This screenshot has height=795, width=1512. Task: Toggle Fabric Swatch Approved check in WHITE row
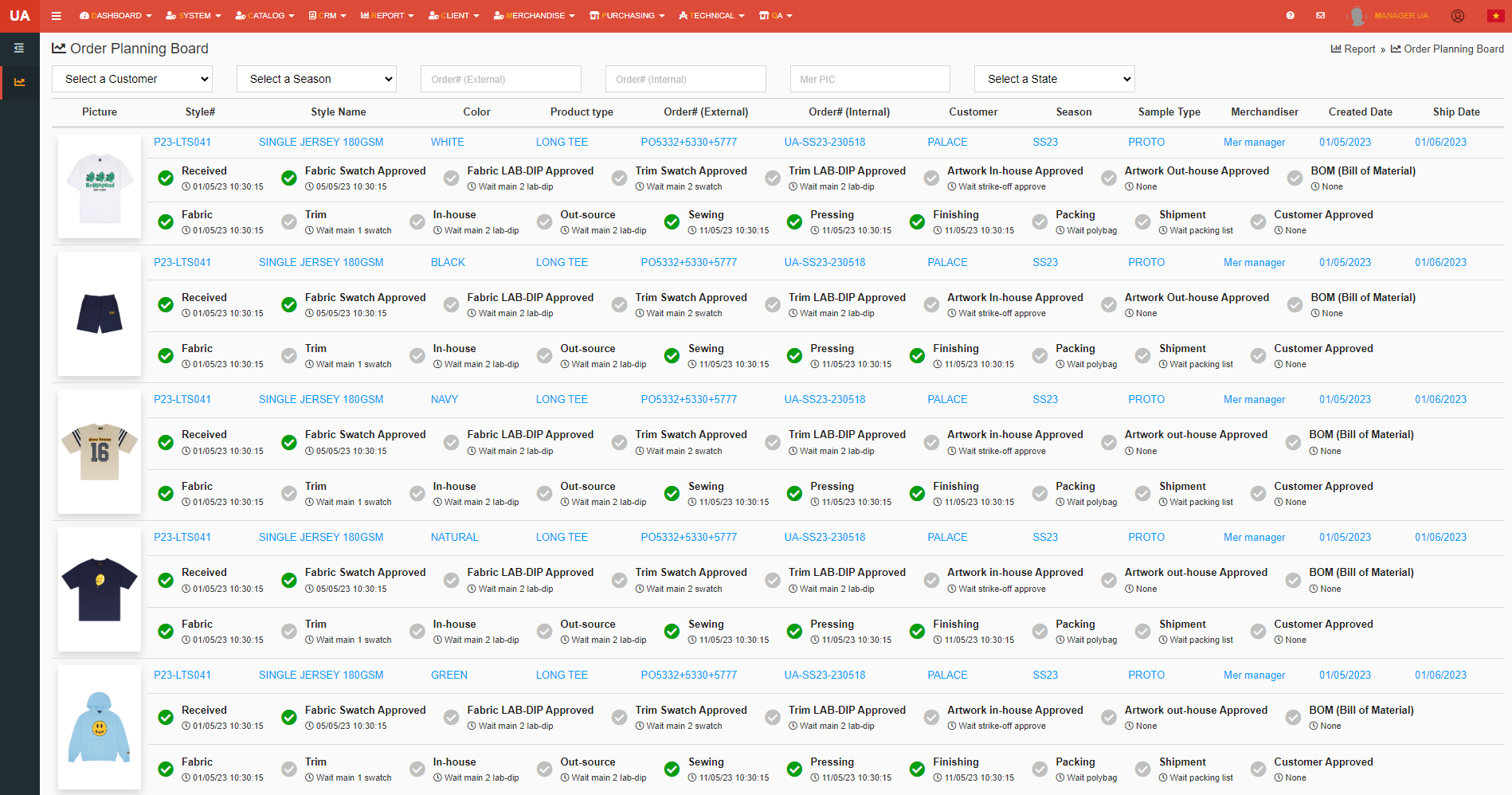289,178
